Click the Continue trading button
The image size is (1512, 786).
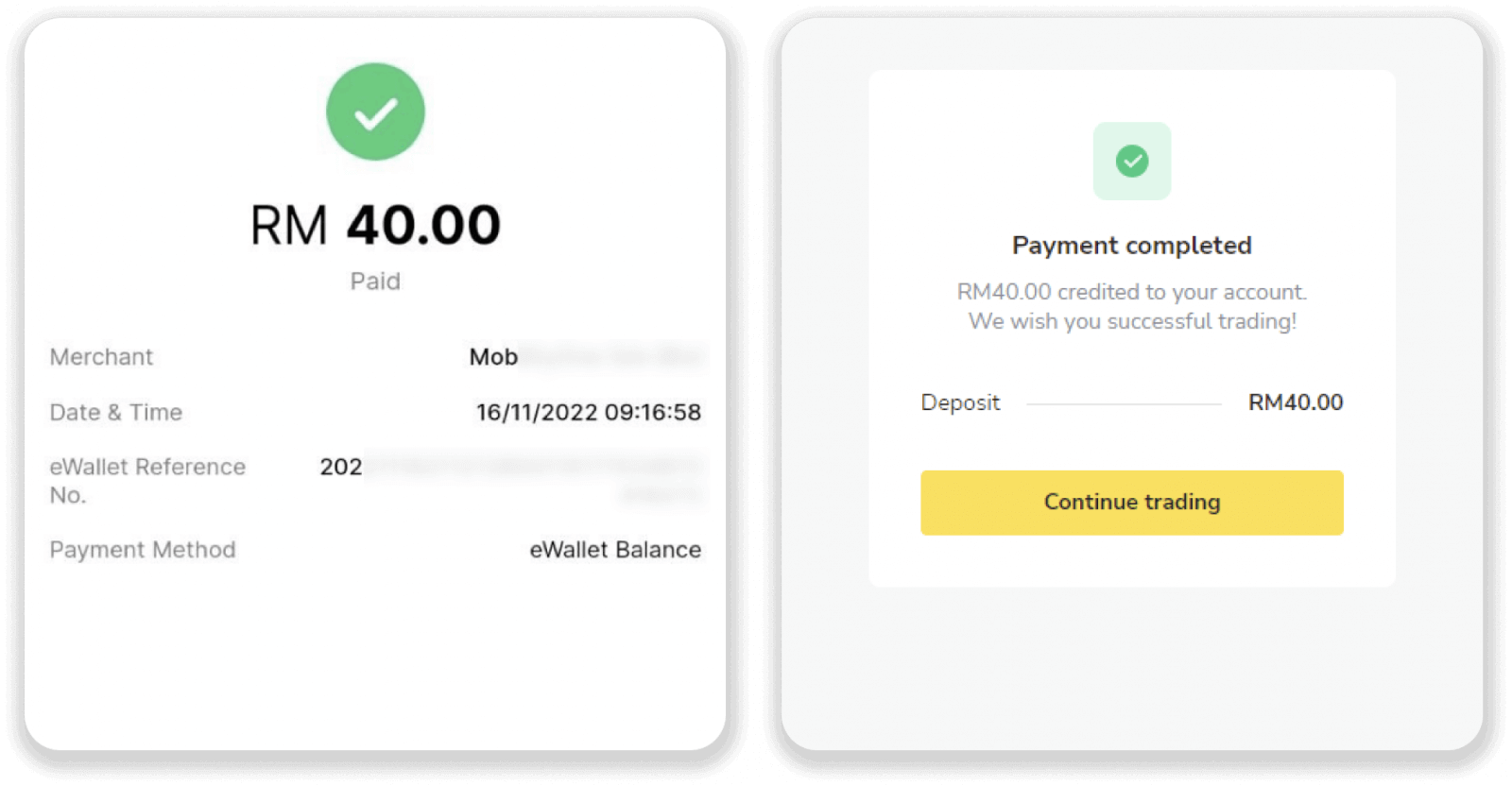click(x=1131, y=503)
